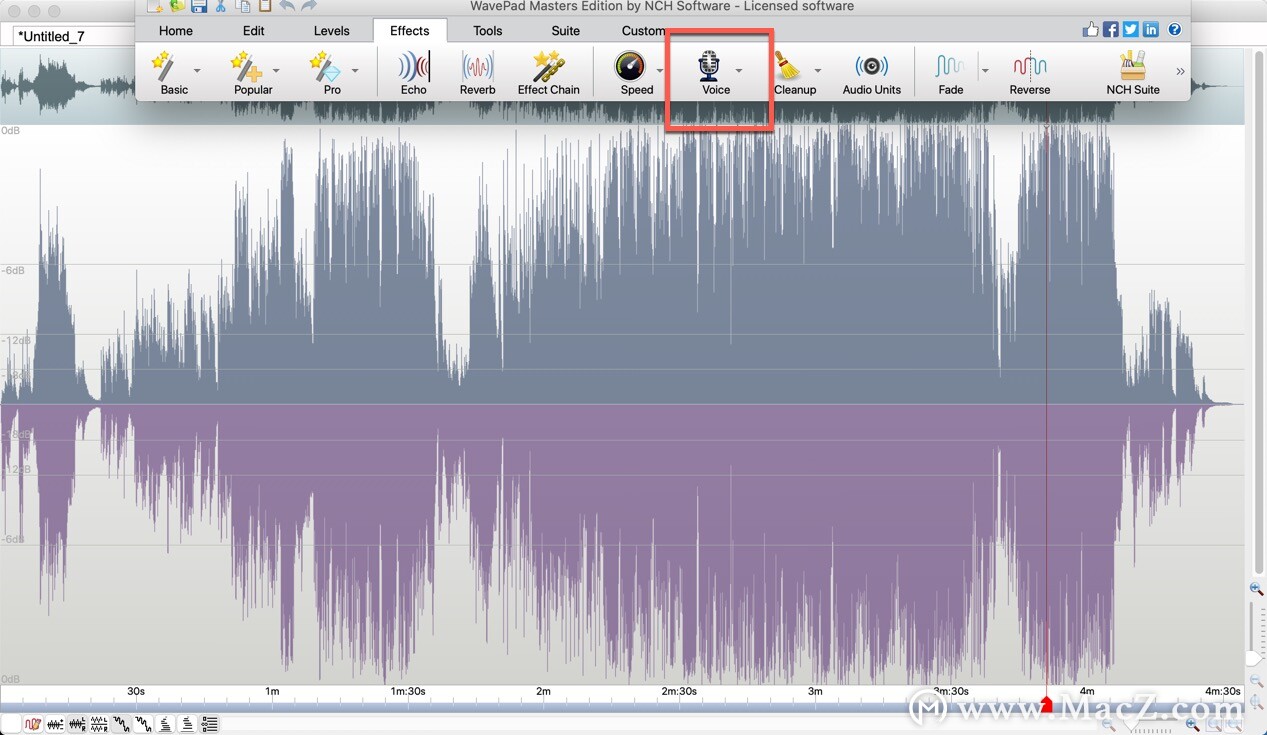Share on Facebook icon

point(1111,30)
